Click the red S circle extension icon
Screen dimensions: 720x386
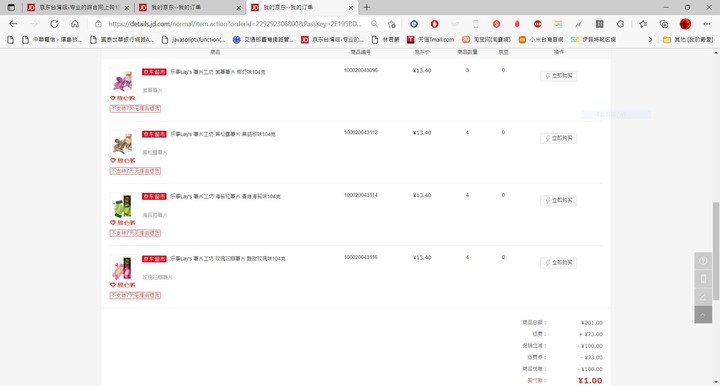pos(496,24)
